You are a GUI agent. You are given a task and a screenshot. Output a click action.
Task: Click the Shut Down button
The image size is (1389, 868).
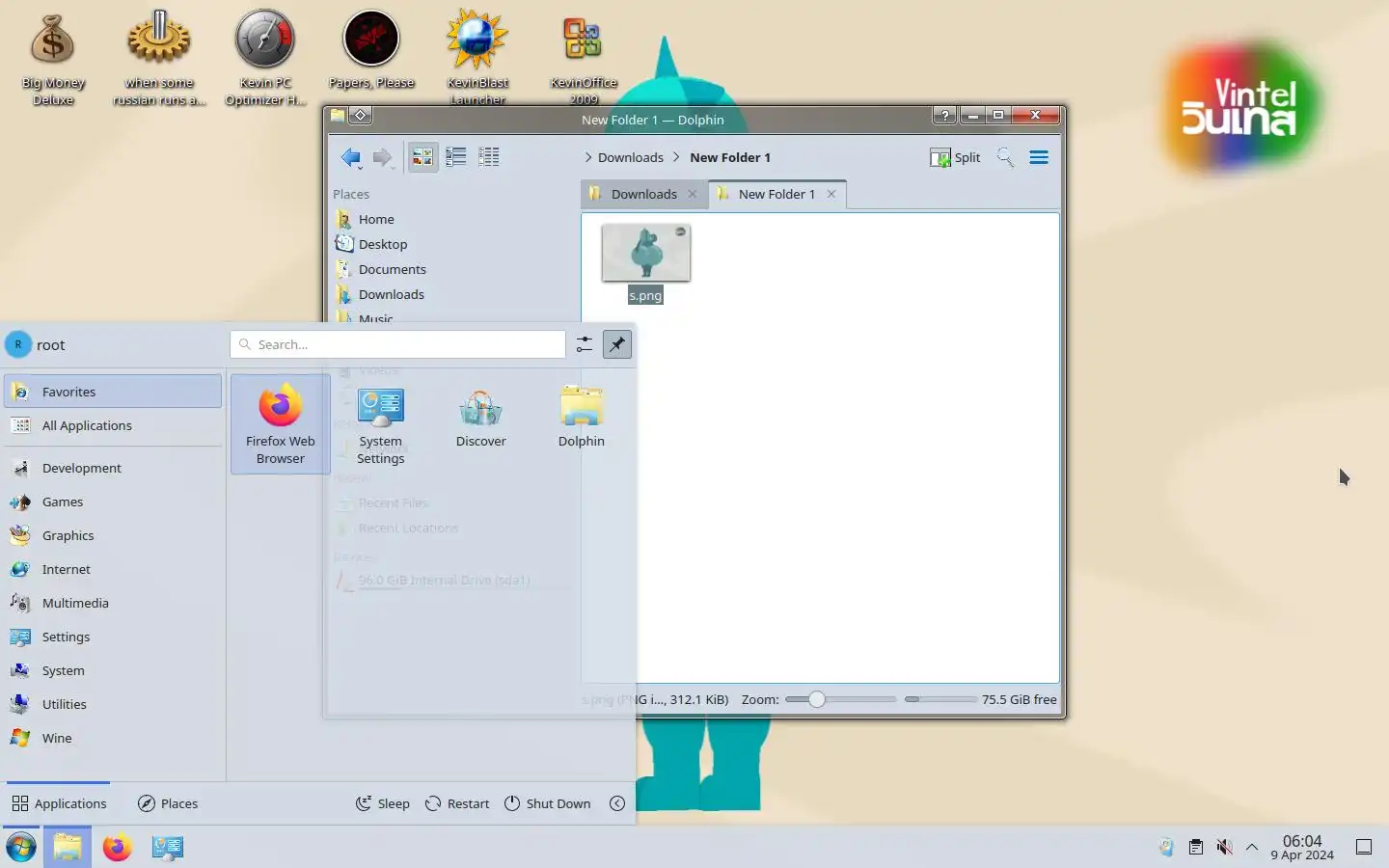click(548, 803)
